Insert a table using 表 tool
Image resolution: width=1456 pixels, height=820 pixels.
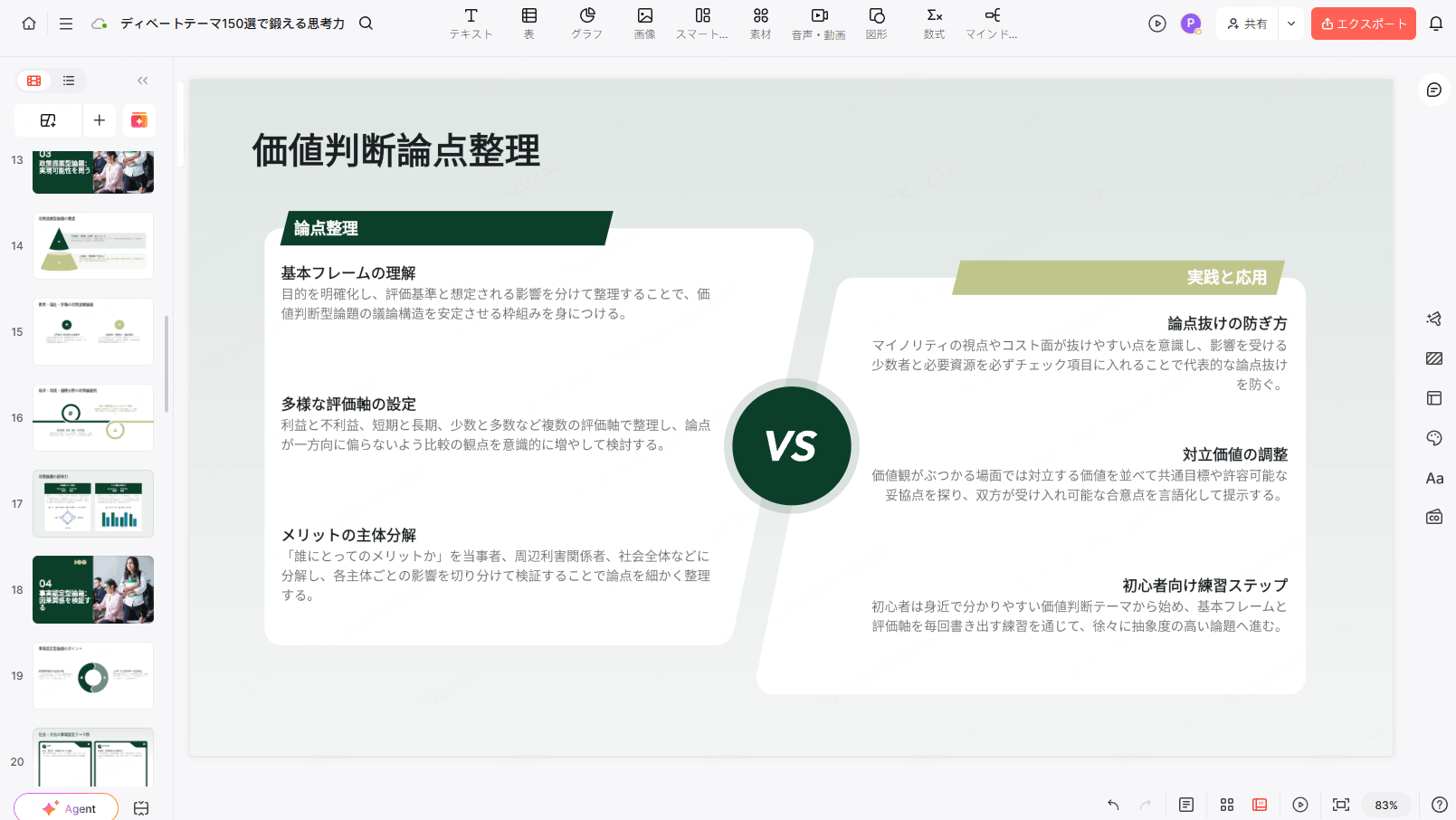[x=529, y=24]
